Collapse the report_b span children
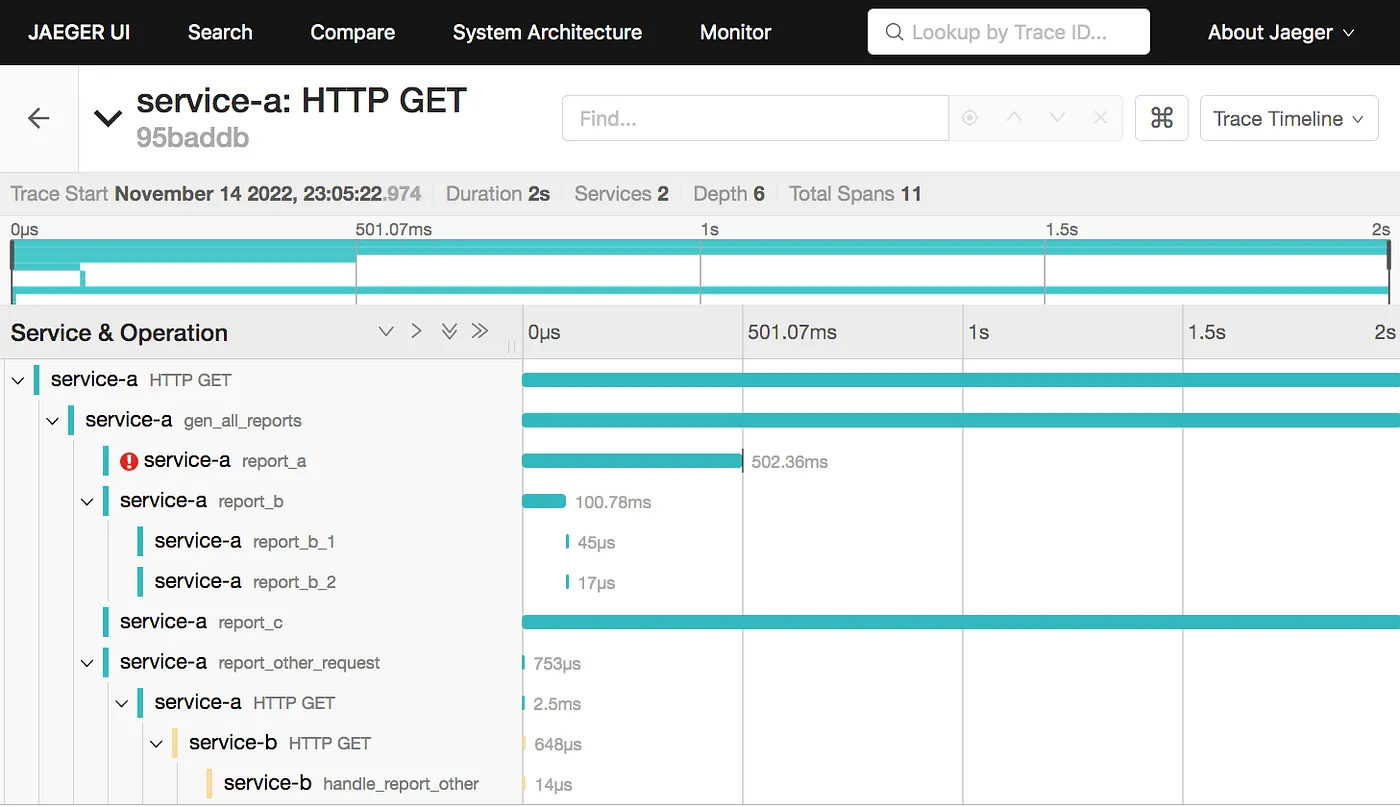The image size is (1400, 807). [x=87, y=501]
